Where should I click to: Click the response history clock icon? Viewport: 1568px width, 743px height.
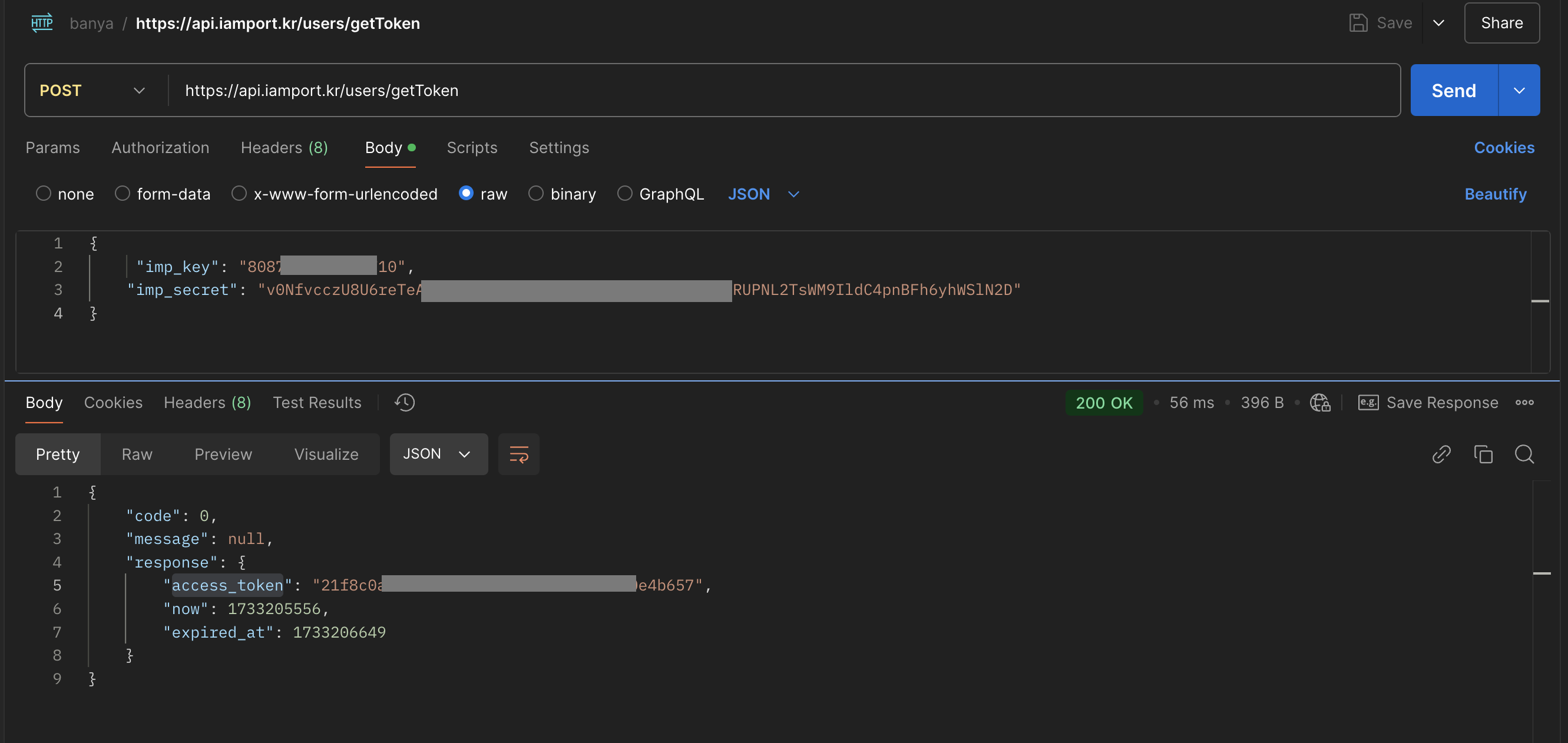click(x=404, y=402)
